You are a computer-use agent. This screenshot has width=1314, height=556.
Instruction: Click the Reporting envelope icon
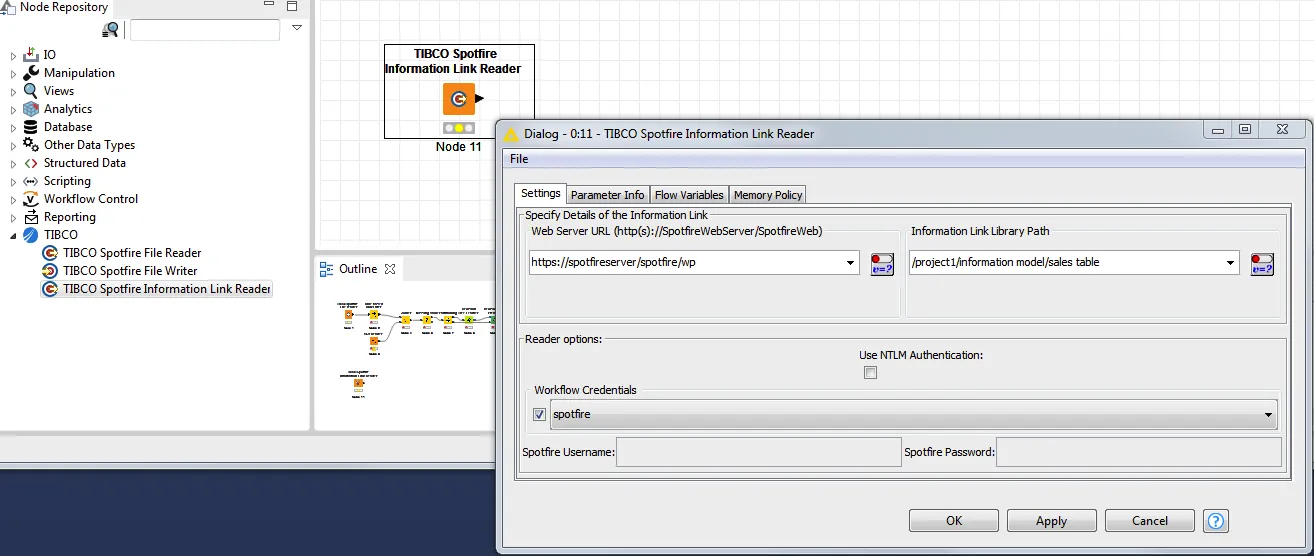point(30,217)
